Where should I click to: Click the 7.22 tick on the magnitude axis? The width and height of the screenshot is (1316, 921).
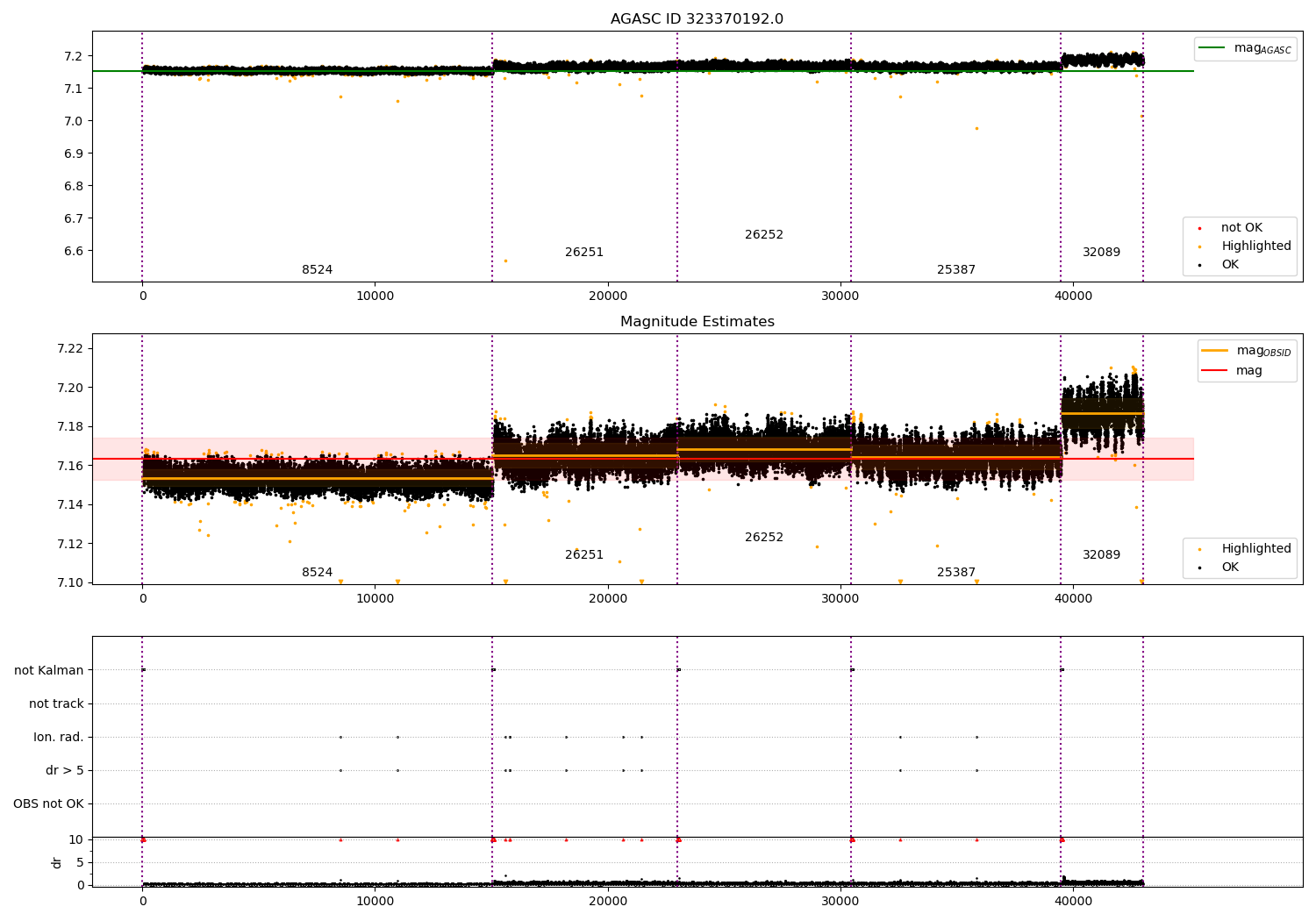(72, 349)
